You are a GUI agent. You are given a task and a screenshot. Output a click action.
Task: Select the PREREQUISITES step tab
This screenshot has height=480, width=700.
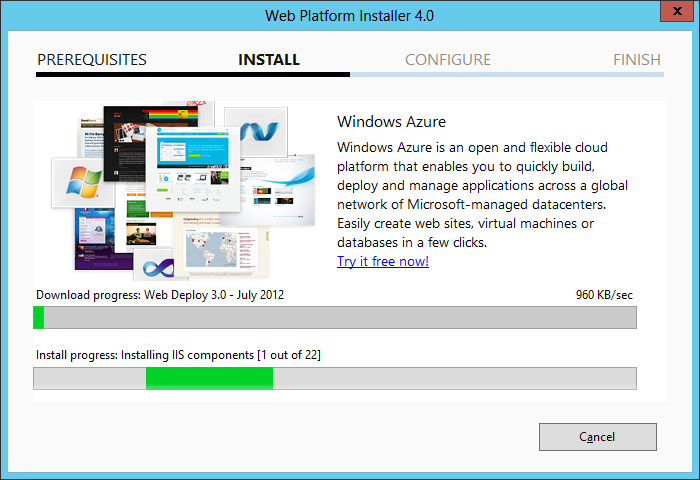pos(92,60)
